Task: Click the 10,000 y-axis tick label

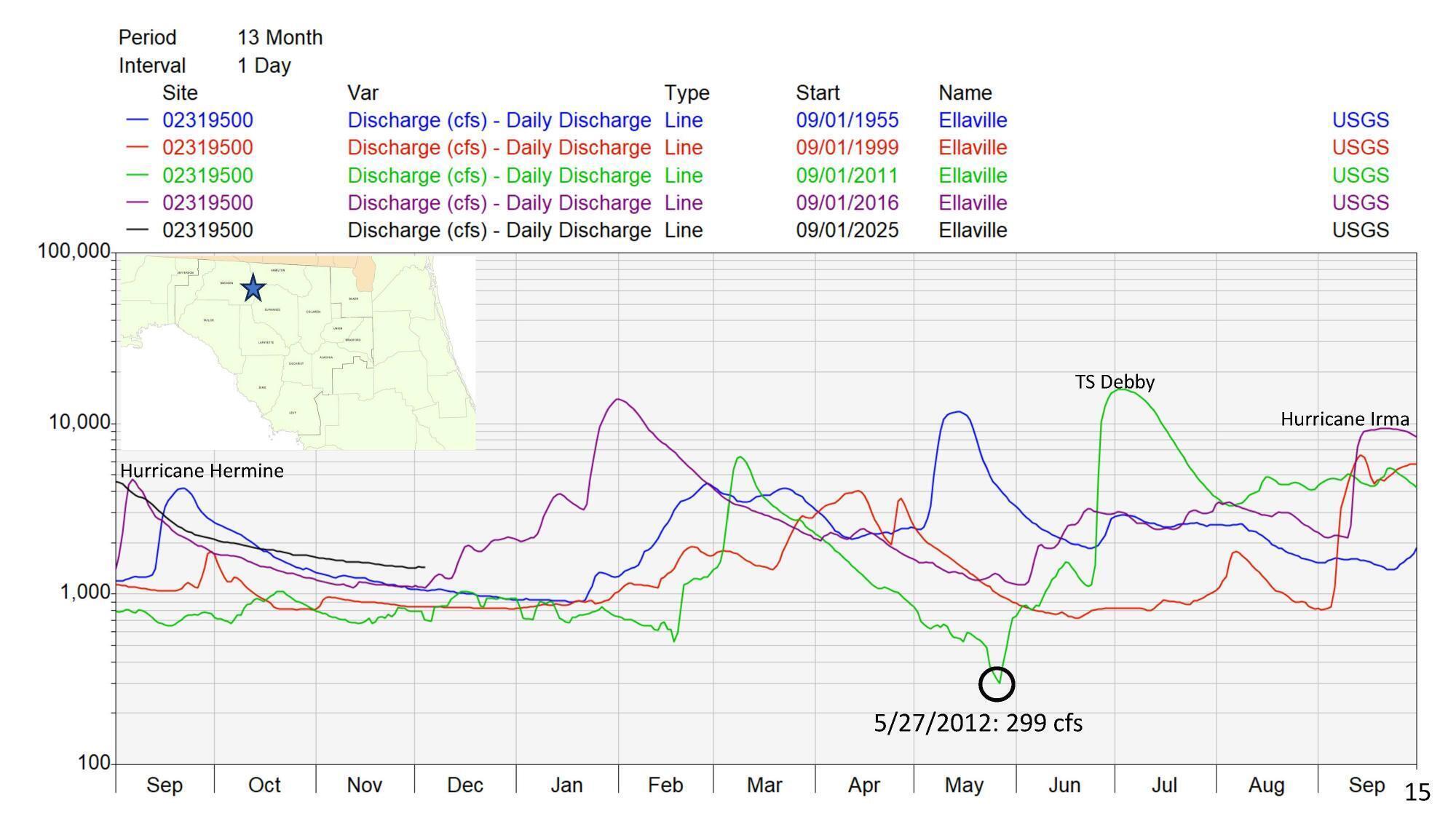Action: (x=79, y=422)
